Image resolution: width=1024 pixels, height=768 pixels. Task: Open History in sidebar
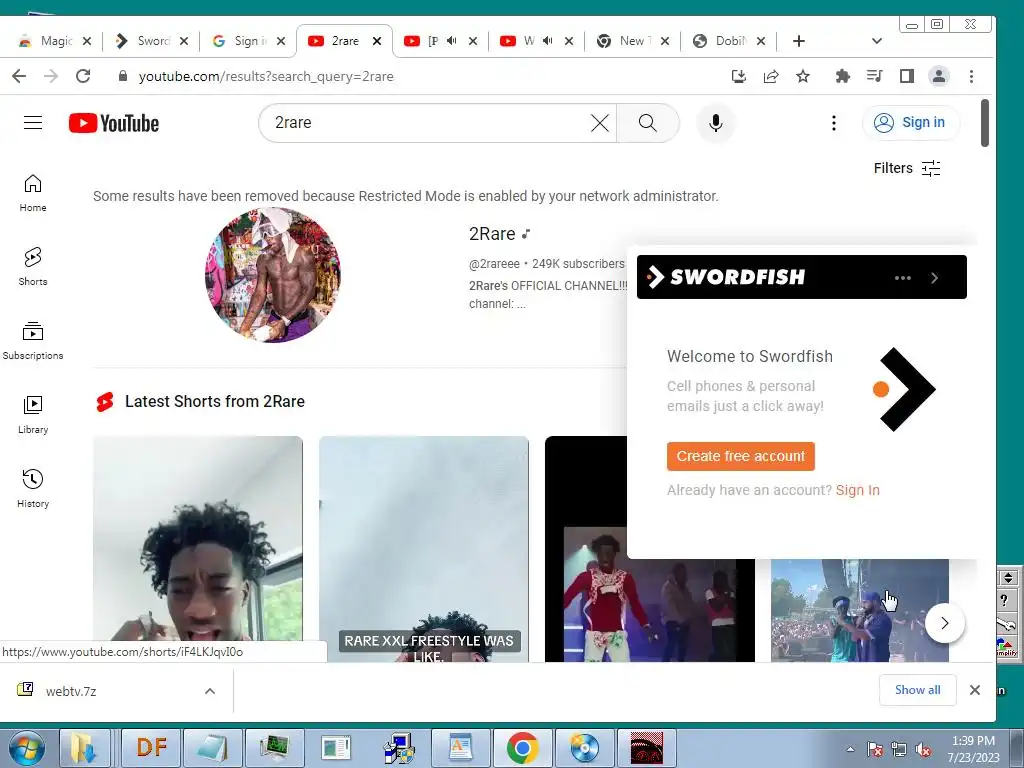pyautogui.click(x=33, y=488)
